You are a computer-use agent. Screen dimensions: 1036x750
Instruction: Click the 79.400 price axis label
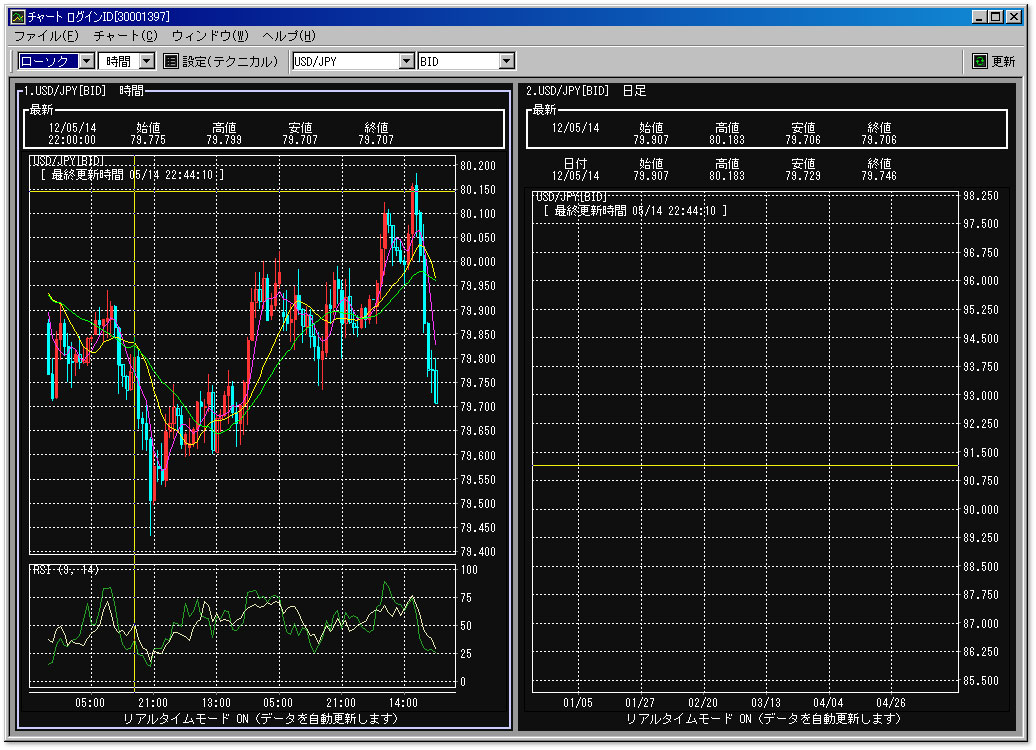[478, 552]
